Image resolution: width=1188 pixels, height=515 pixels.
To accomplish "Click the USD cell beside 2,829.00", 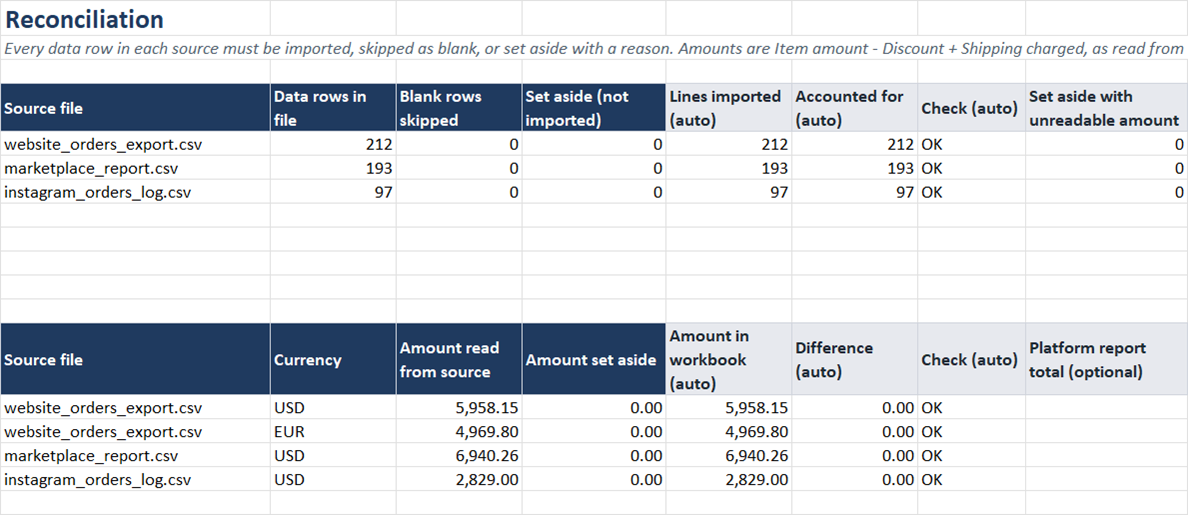I will [x=333, y=479].
